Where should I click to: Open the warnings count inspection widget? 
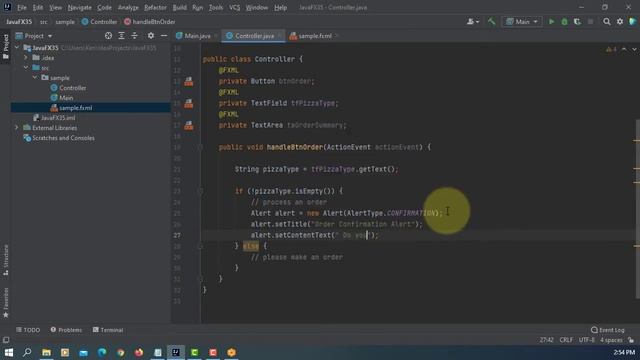pos(611,49)
